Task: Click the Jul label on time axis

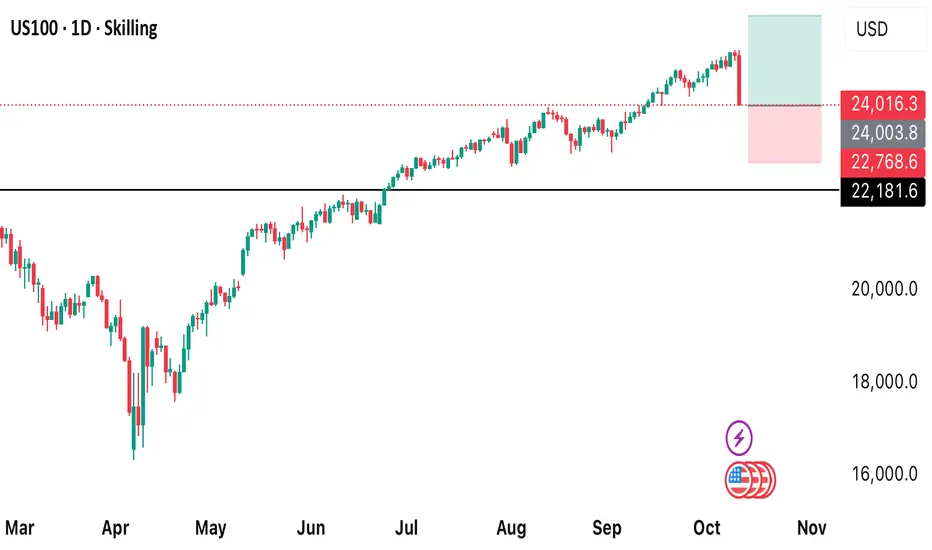Action: coord(407,527)
